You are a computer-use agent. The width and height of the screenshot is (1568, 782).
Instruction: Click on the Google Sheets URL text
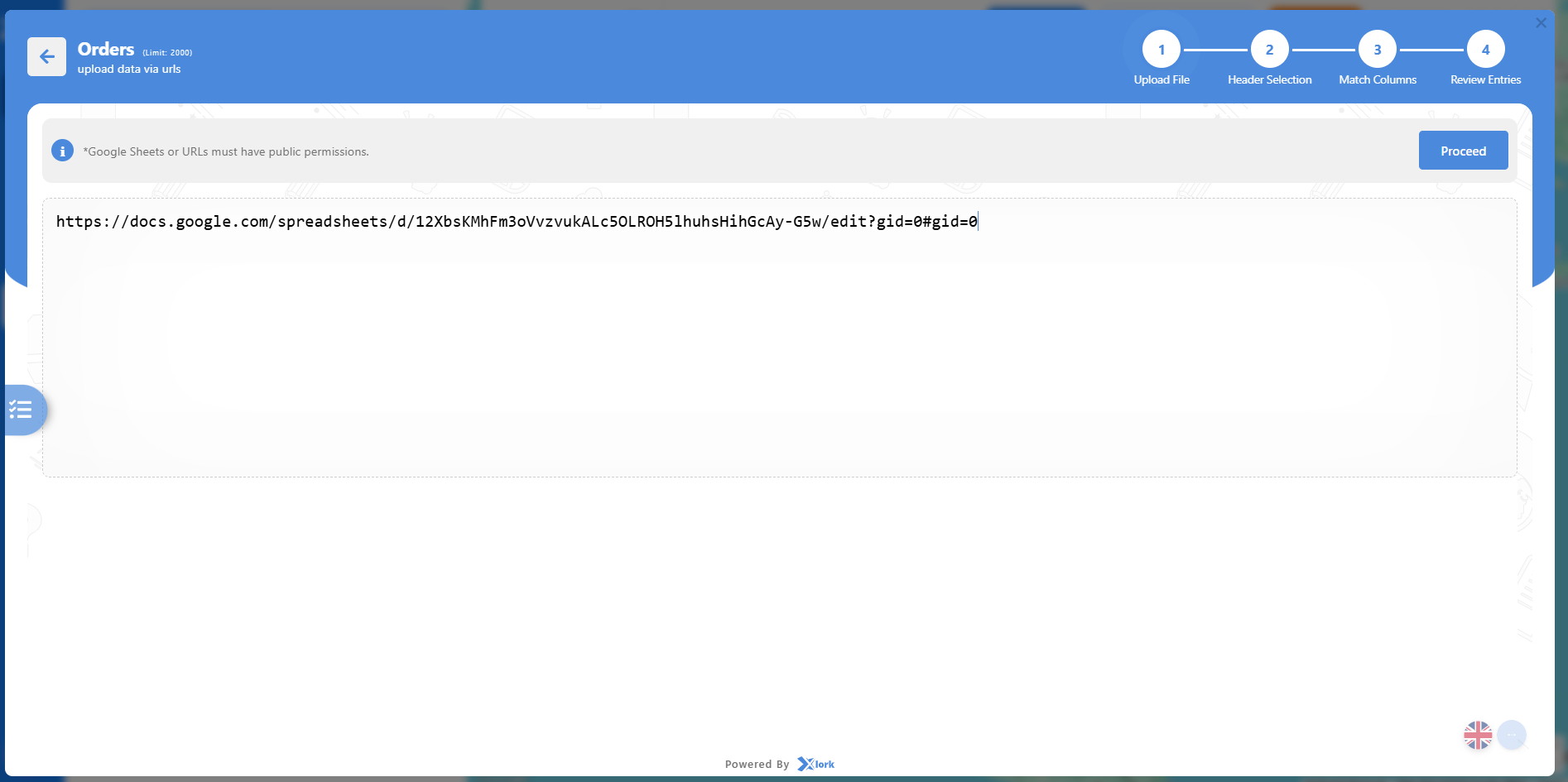coord(517,222)
